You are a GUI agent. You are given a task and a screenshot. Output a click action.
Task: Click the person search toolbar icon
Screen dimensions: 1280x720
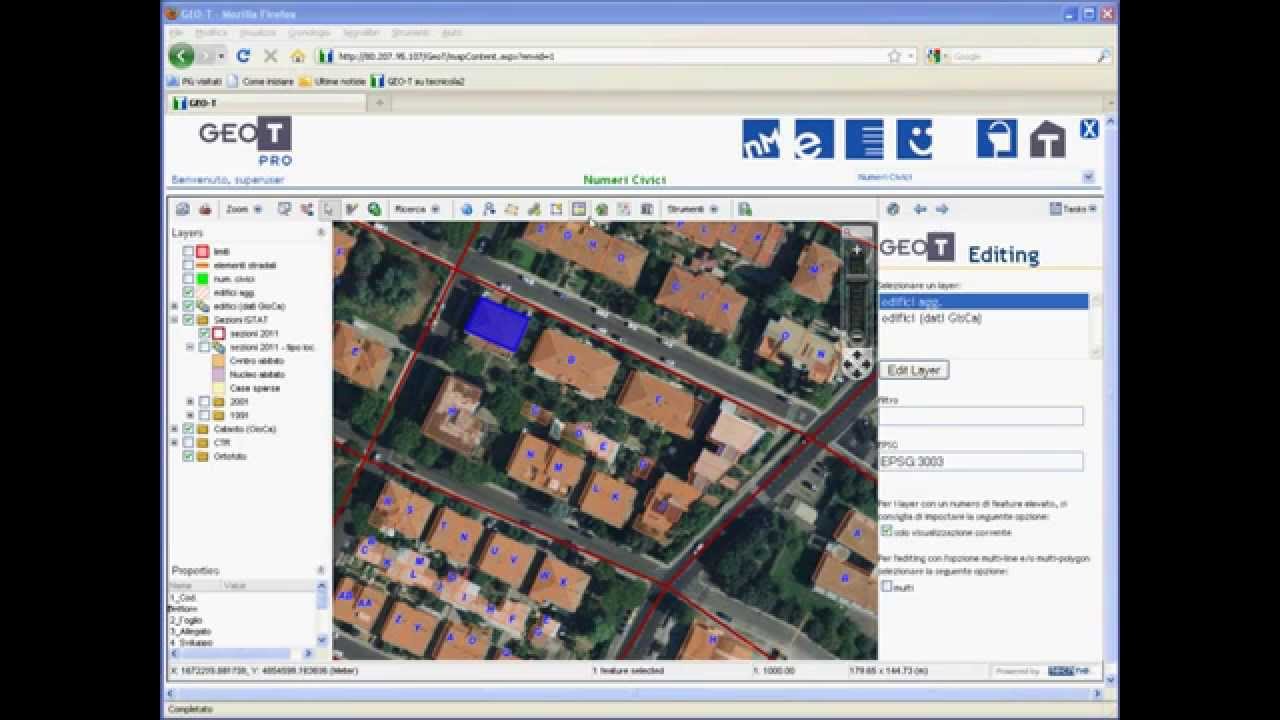tap(489, 209)
